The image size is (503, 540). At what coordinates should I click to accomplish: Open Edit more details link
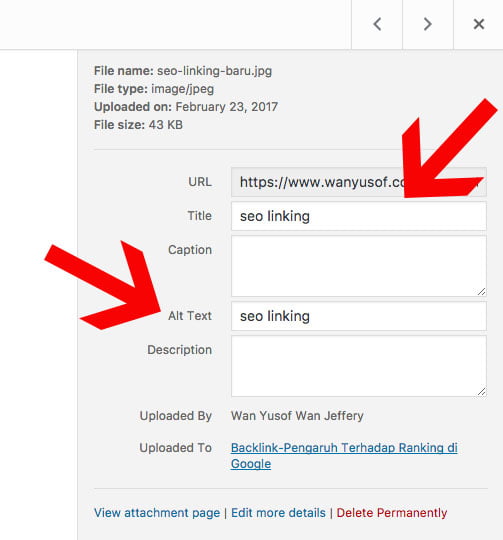278,513
